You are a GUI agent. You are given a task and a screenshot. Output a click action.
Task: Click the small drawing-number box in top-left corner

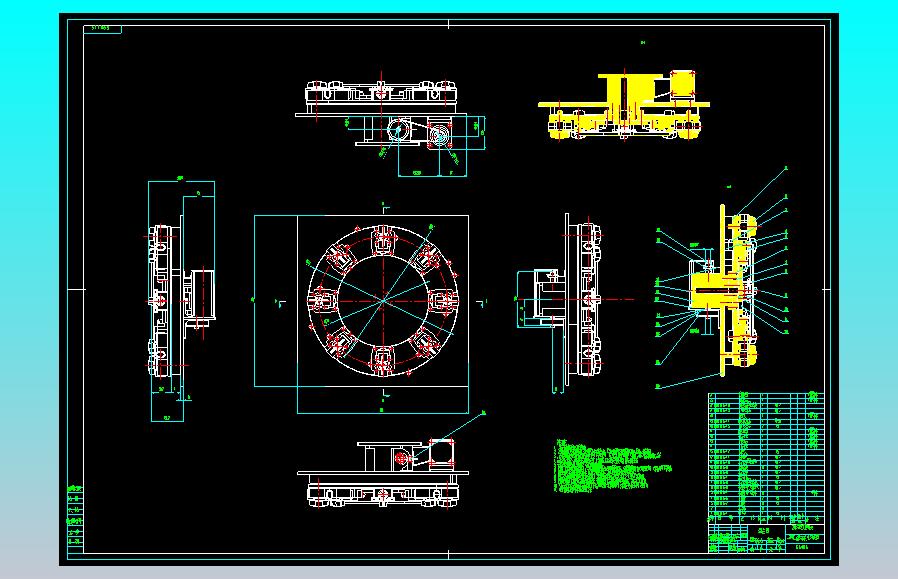tap(103, 29)
